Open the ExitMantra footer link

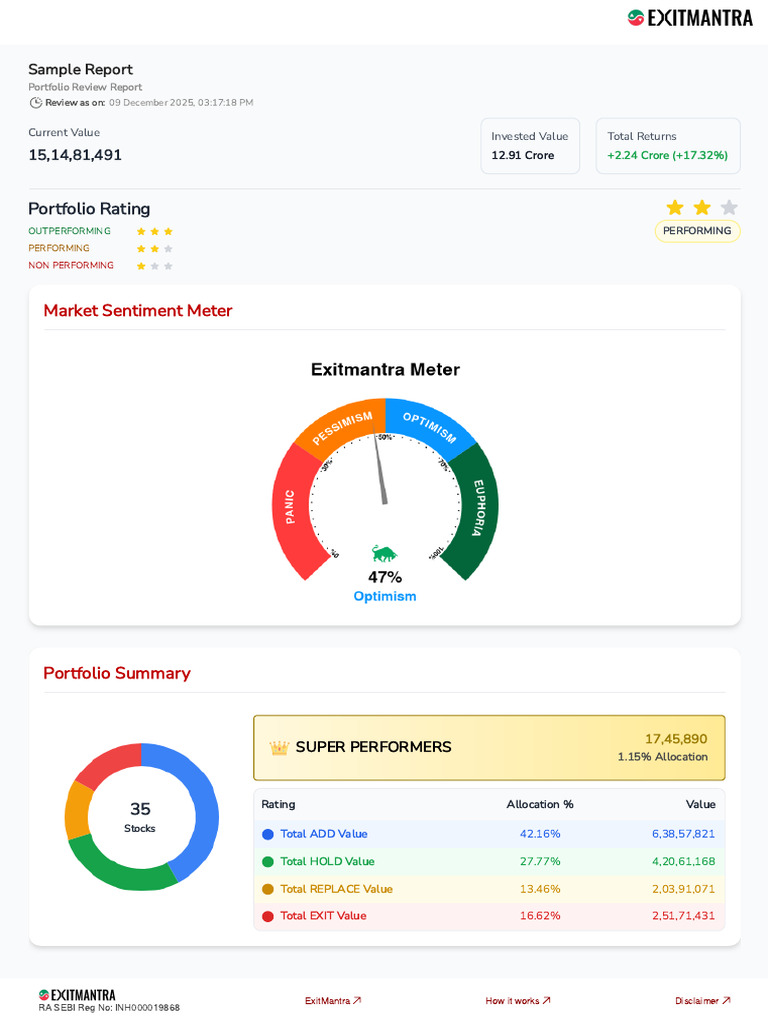coord(333,1000)
